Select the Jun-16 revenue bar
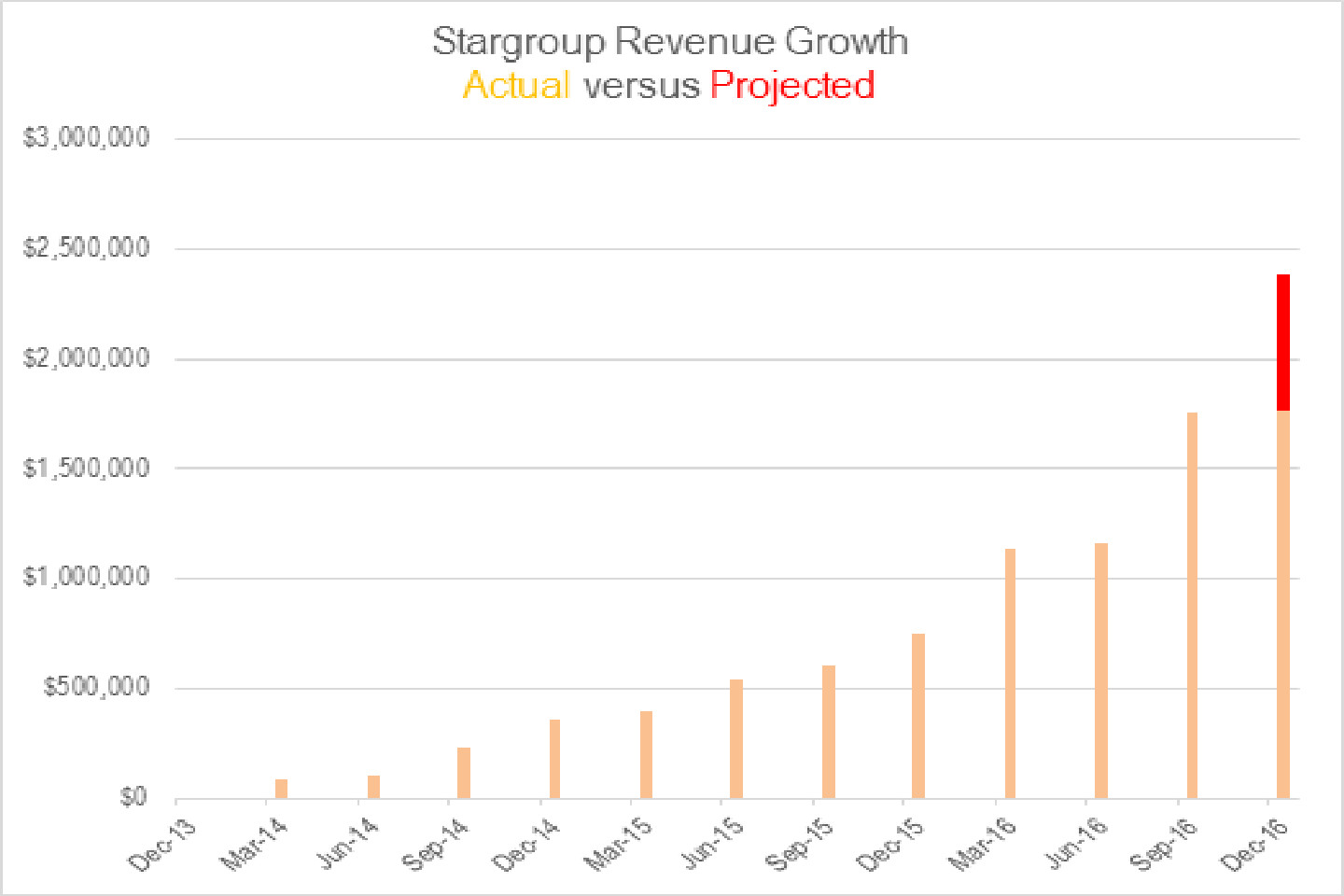 tap(1101, 670)
